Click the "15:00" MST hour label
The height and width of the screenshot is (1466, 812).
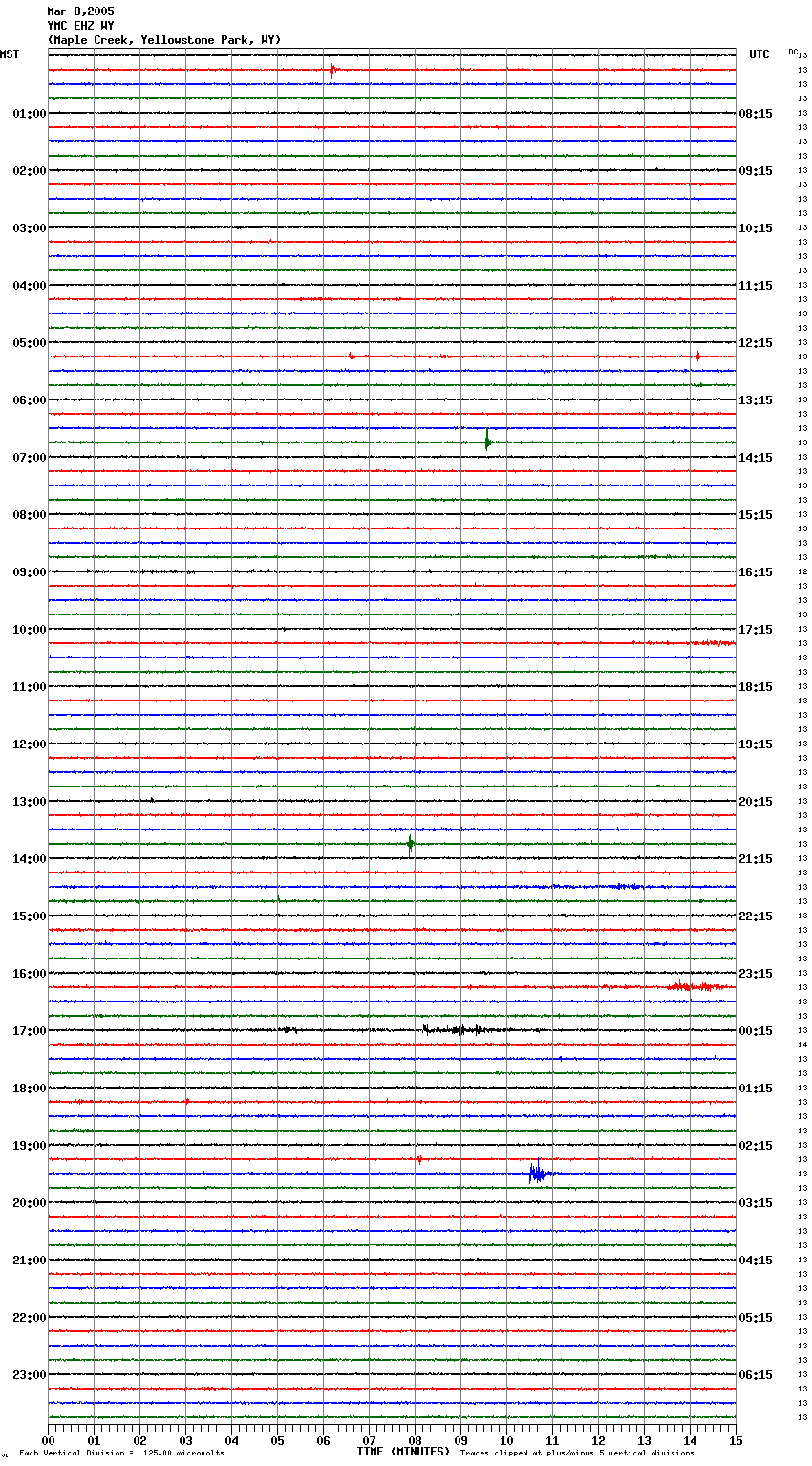click(x=30, y=916)
